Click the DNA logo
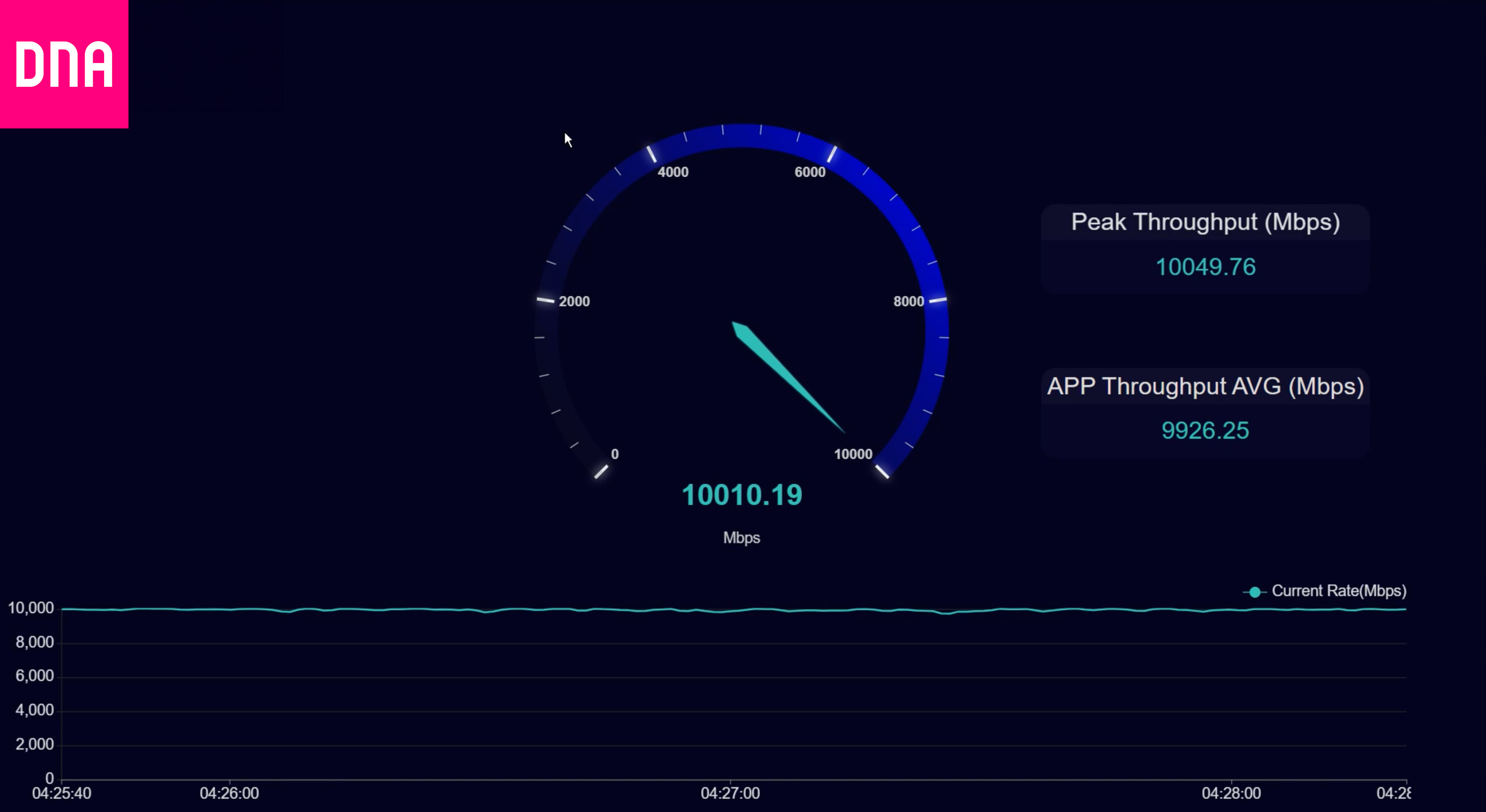This screenshot has width=1486, height=812. pyautogui.click(x=64, y=64)
